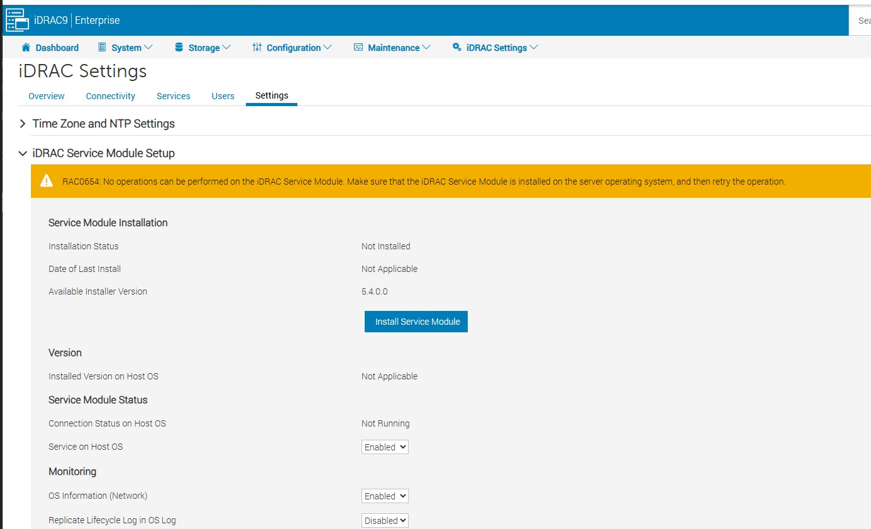
Task: Open the iDRAC Settings dropdown menu
Action: pyautogui.click(x=495, y=48)
